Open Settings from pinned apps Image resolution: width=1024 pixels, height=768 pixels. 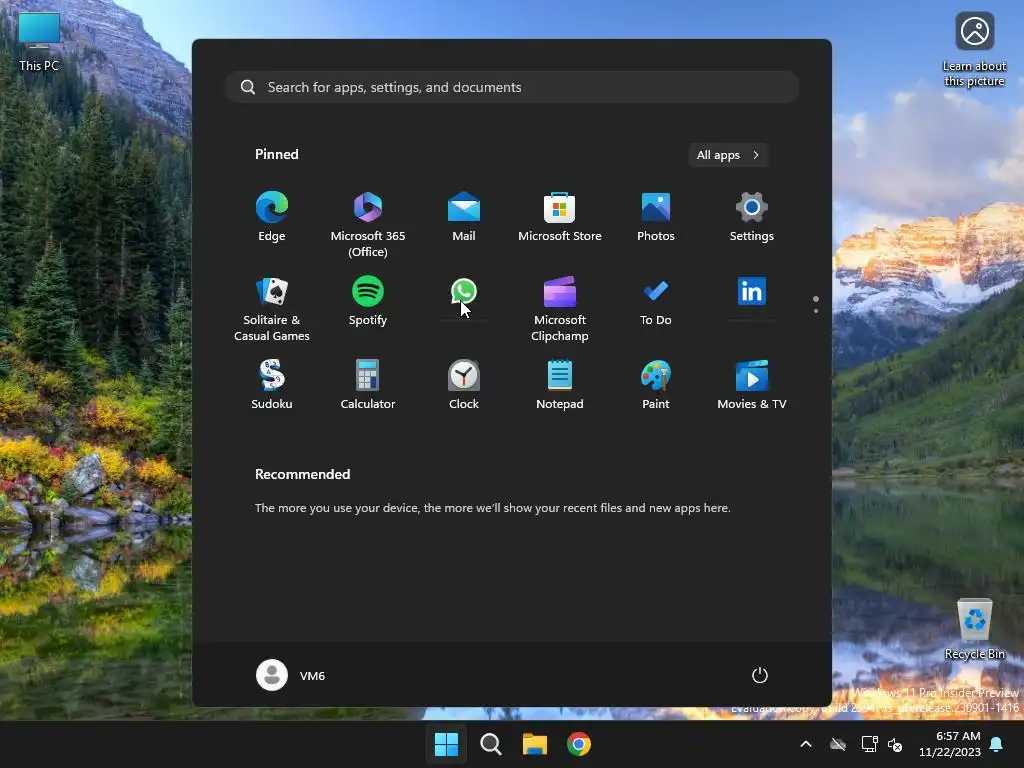[752, 217]
